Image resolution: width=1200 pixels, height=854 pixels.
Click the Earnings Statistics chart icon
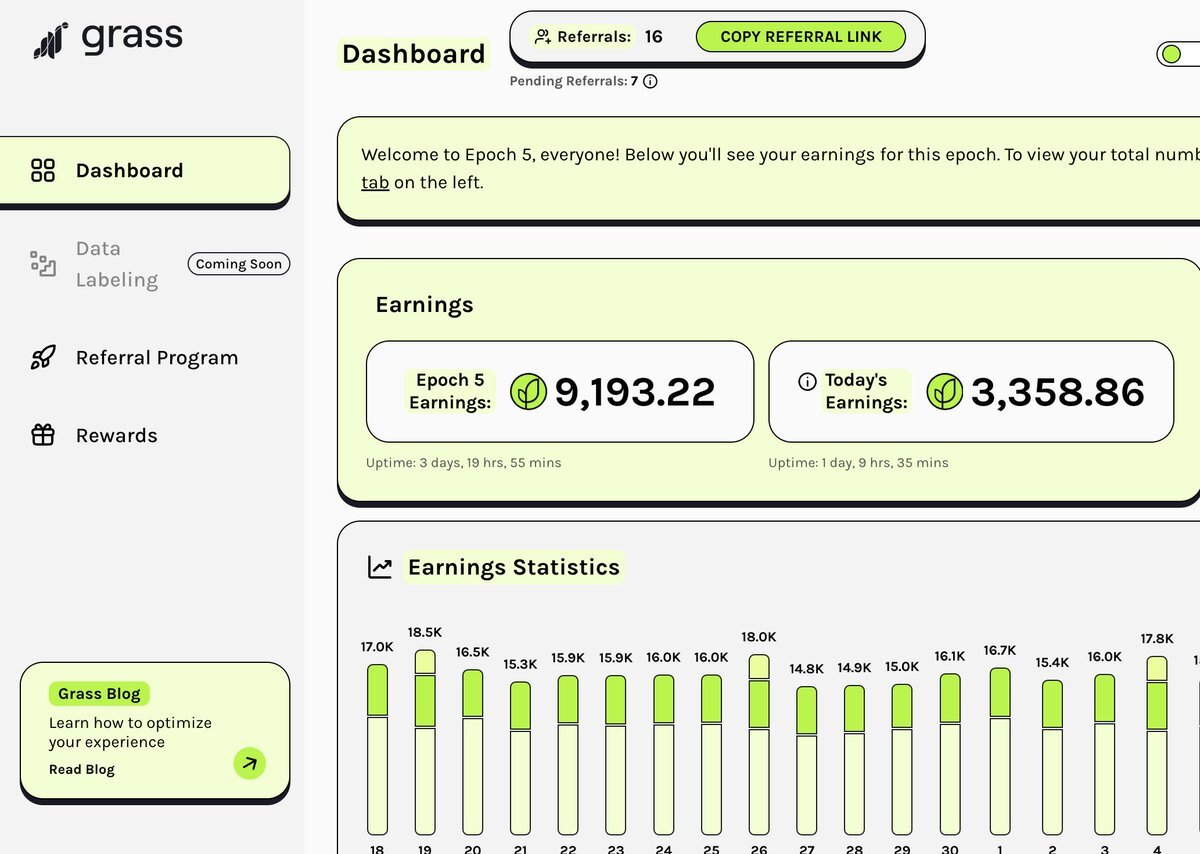pyautogui.click(x=380, y=568)
